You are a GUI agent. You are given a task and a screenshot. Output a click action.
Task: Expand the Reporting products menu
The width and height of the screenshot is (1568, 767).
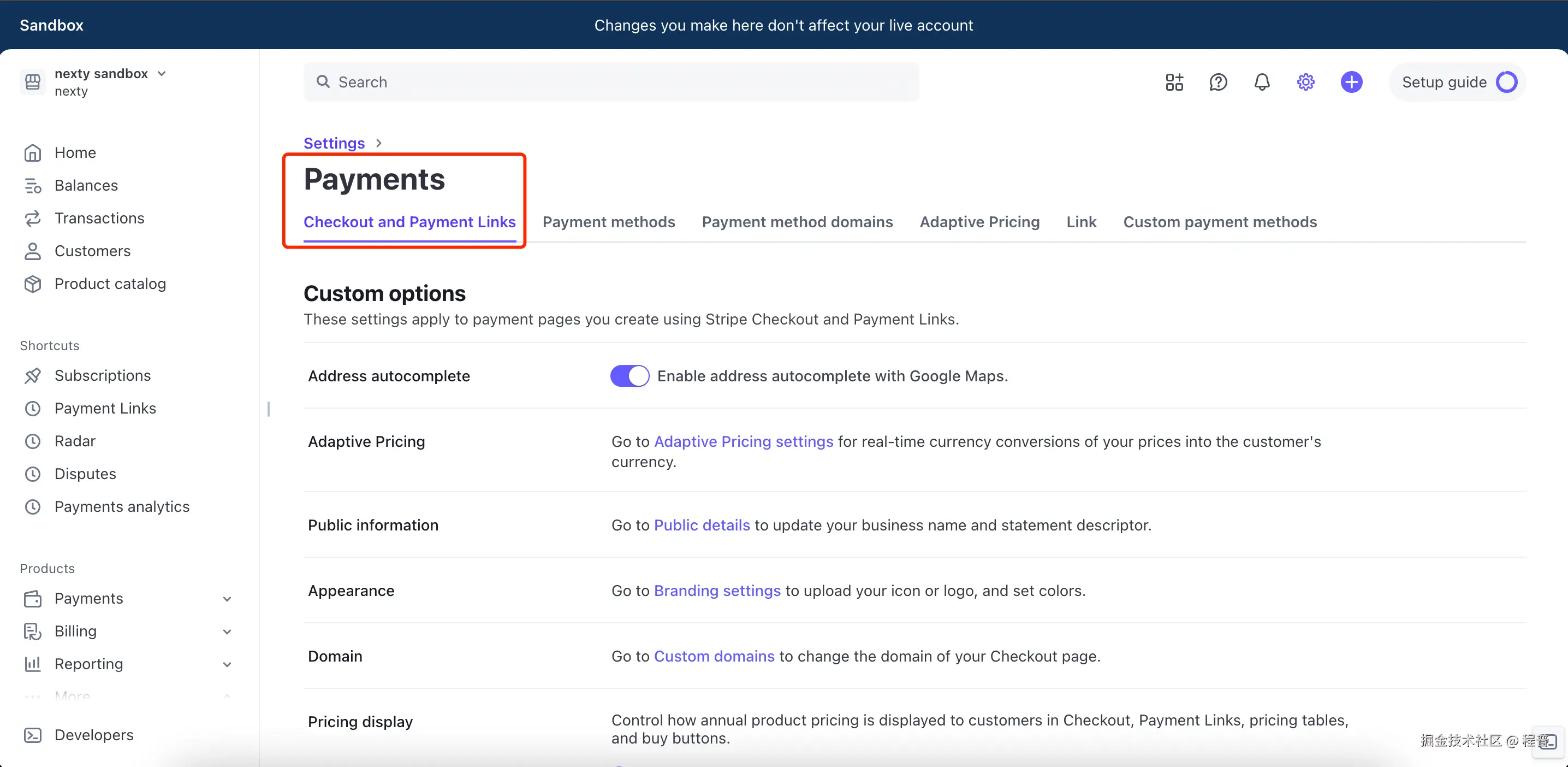pyautogui.click(x=227, y=665)
